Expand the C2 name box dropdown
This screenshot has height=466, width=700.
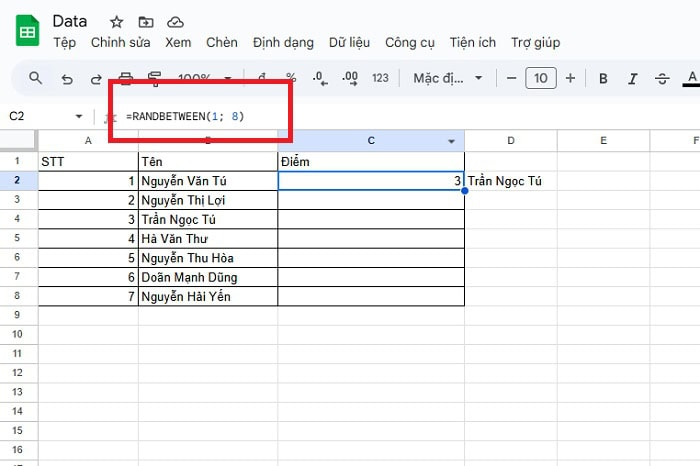79,117
